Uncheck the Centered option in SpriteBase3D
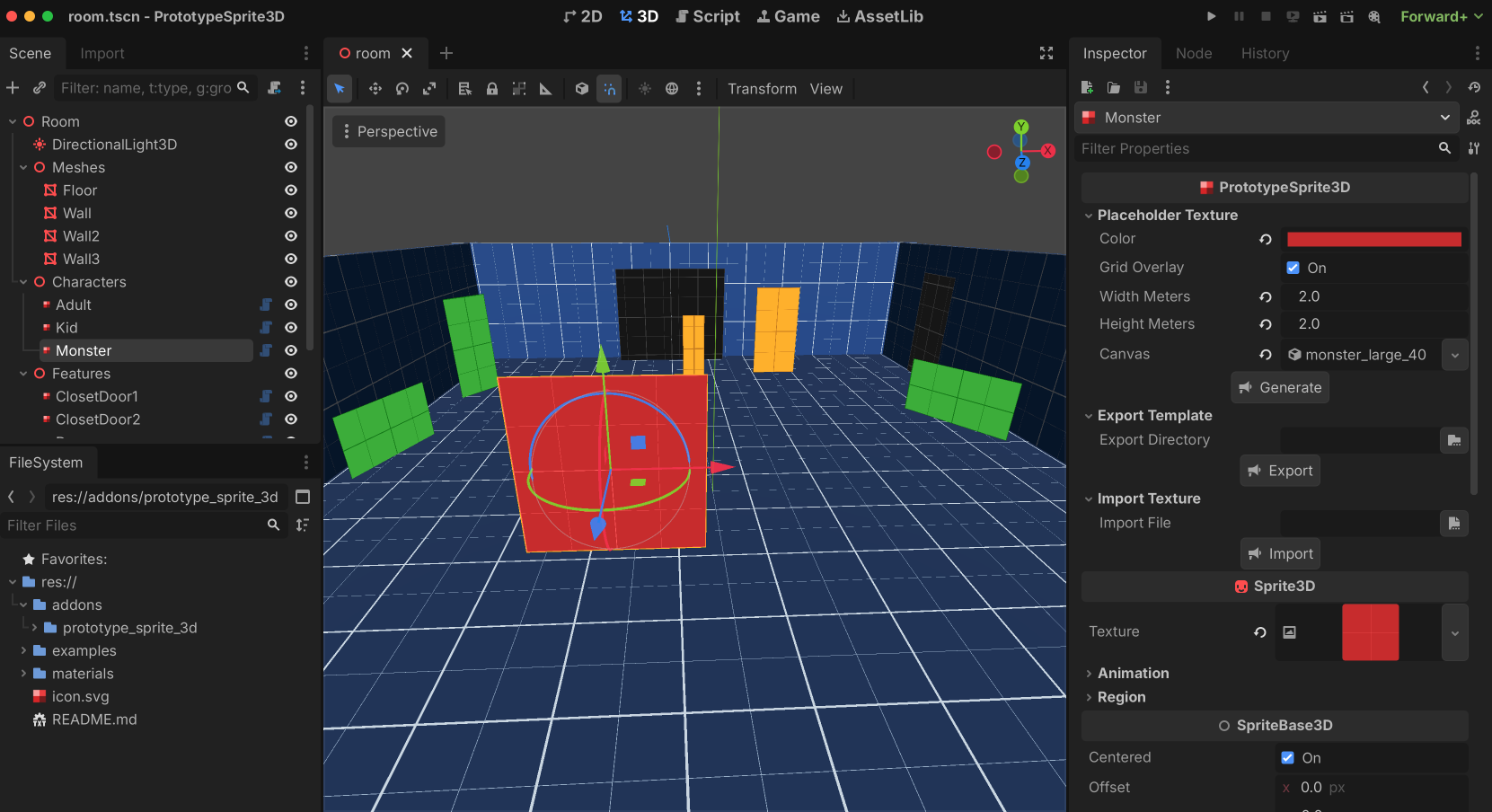 (1288, 757)
